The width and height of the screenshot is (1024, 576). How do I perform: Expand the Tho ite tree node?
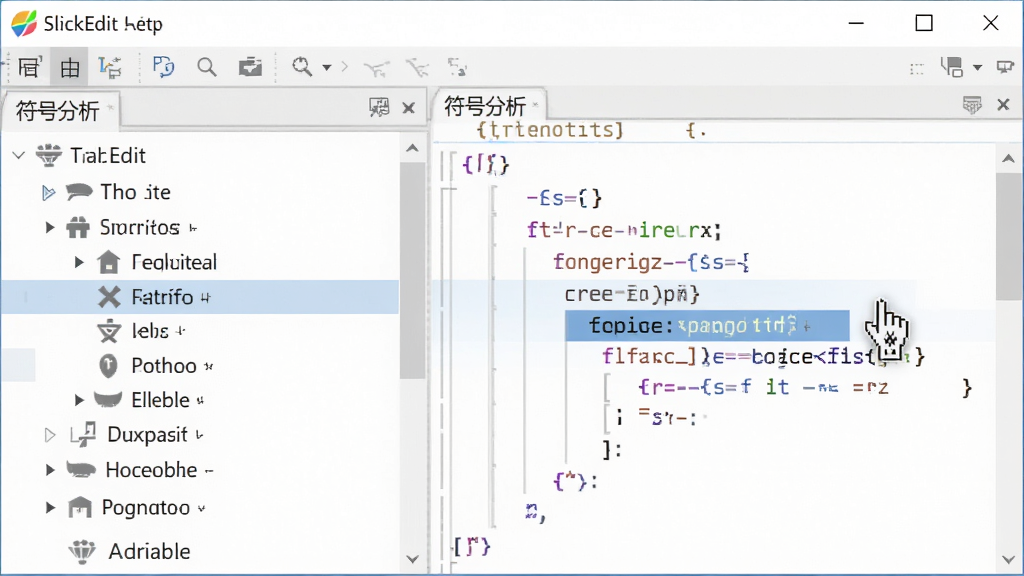(48, 192)
